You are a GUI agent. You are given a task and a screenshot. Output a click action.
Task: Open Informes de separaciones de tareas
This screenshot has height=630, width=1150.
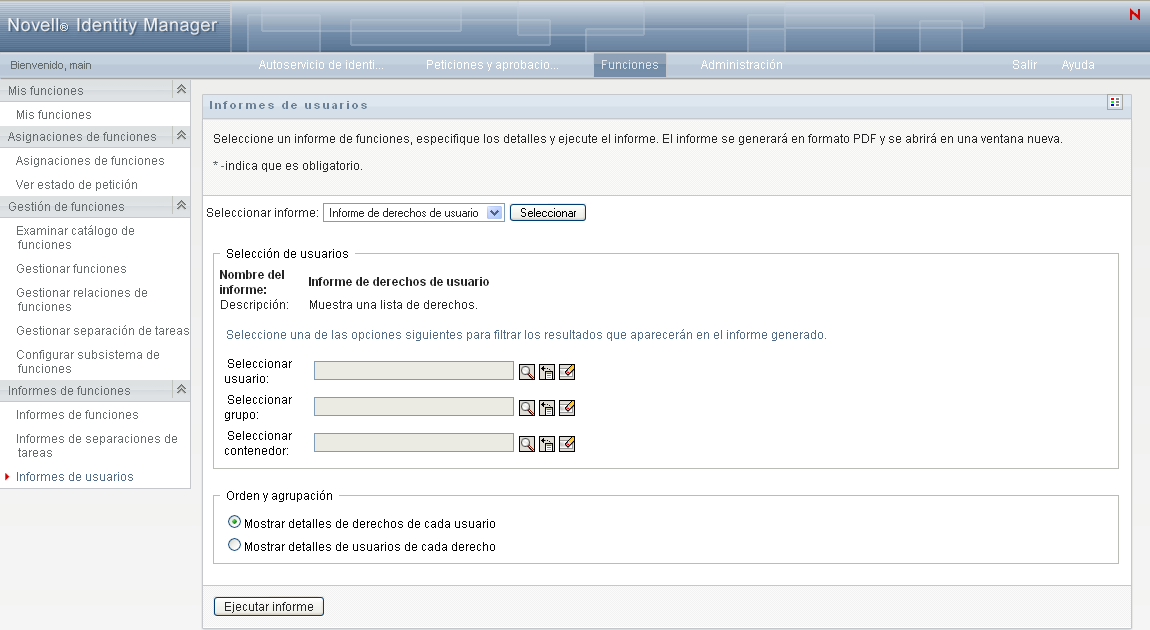(x=96, y=446)
